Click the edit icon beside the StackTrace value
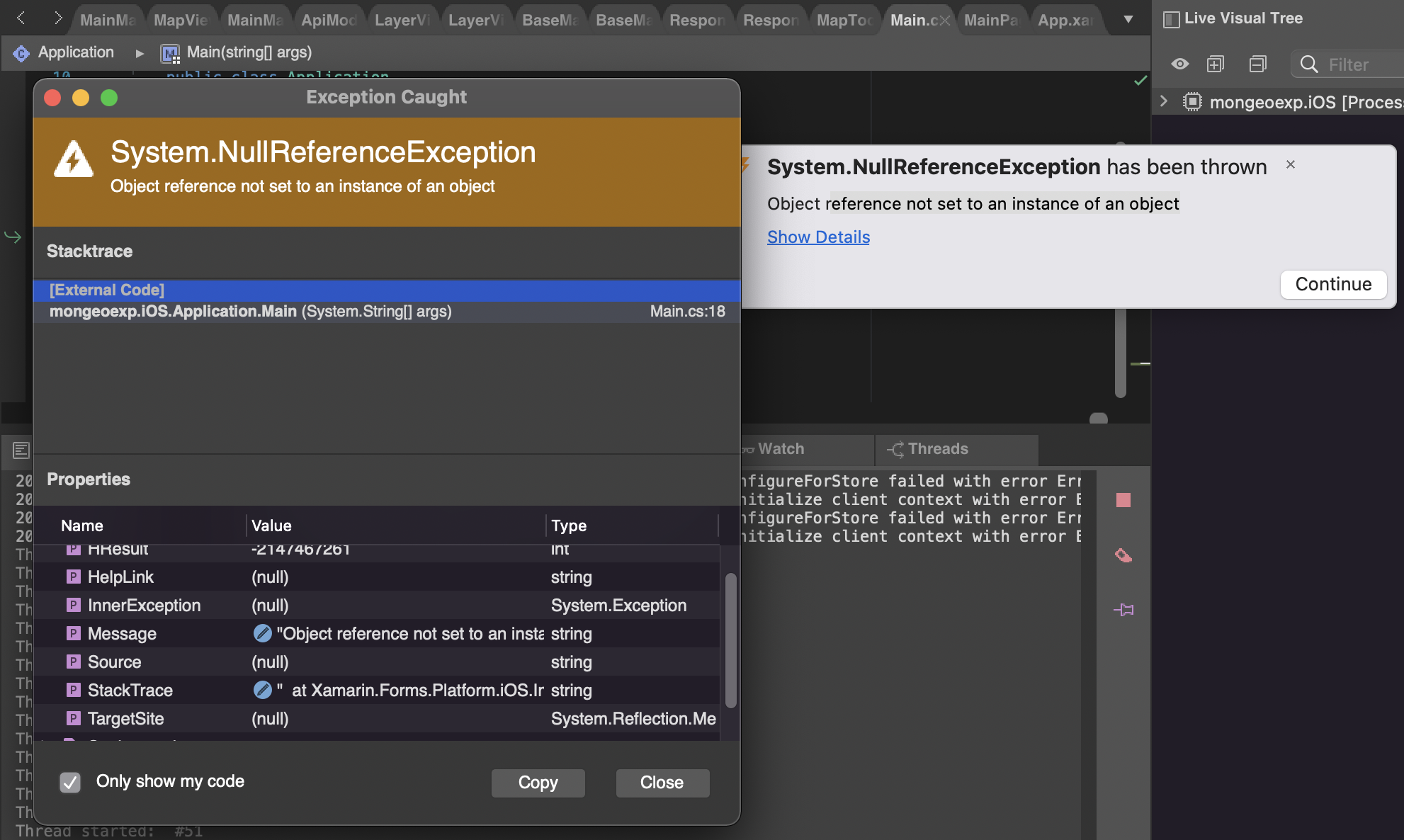The height and width of the screenshot is (840, 1404). pyautogui.click(x=262, y=689)
